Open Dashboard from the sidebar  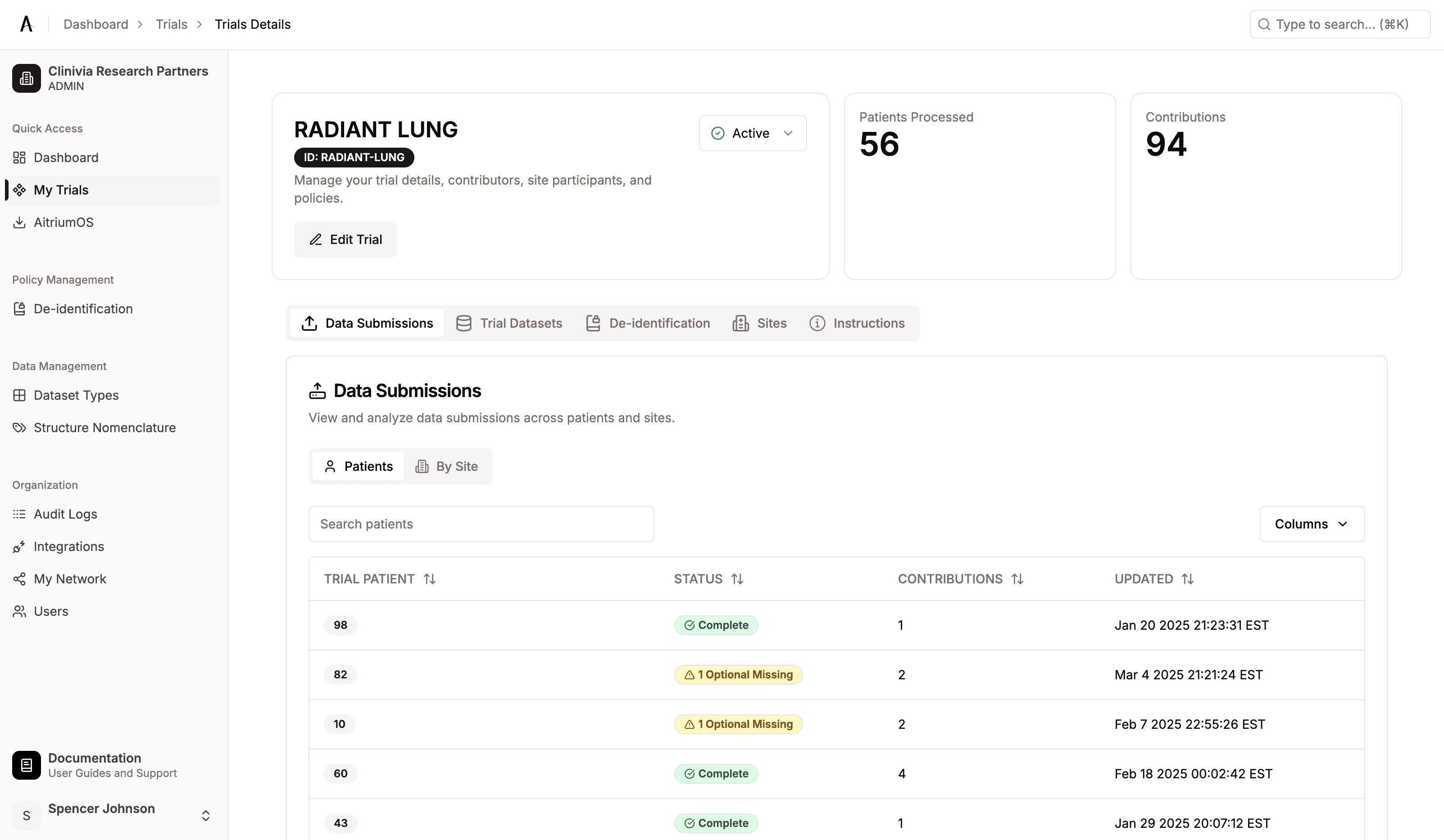[x=66, y=158]
